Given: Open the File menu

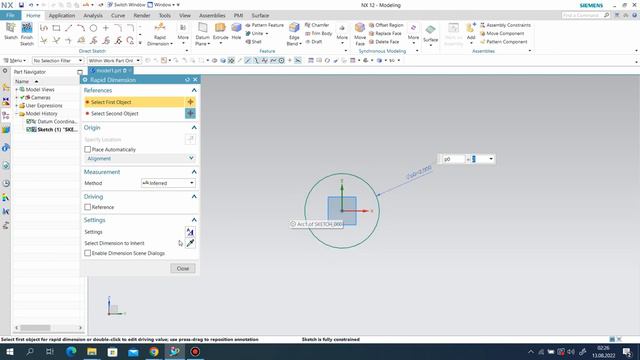Looking at the screenshot, I should coord(11,16).
